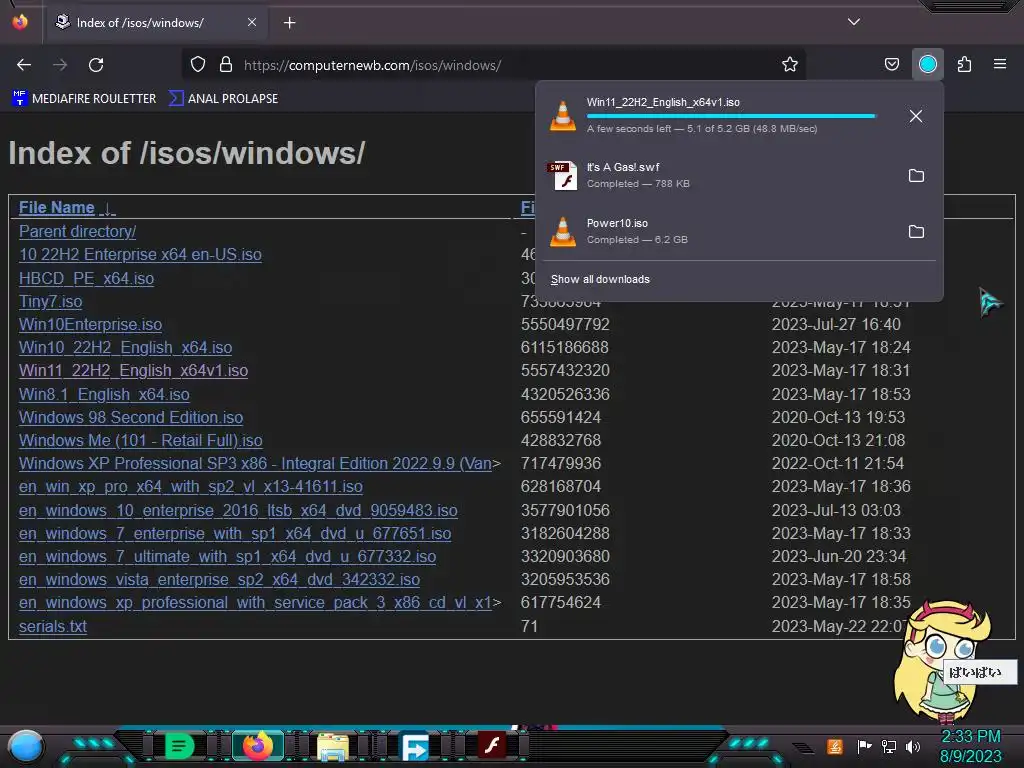Open the Power10.iso download entry

tap(718, 232)
